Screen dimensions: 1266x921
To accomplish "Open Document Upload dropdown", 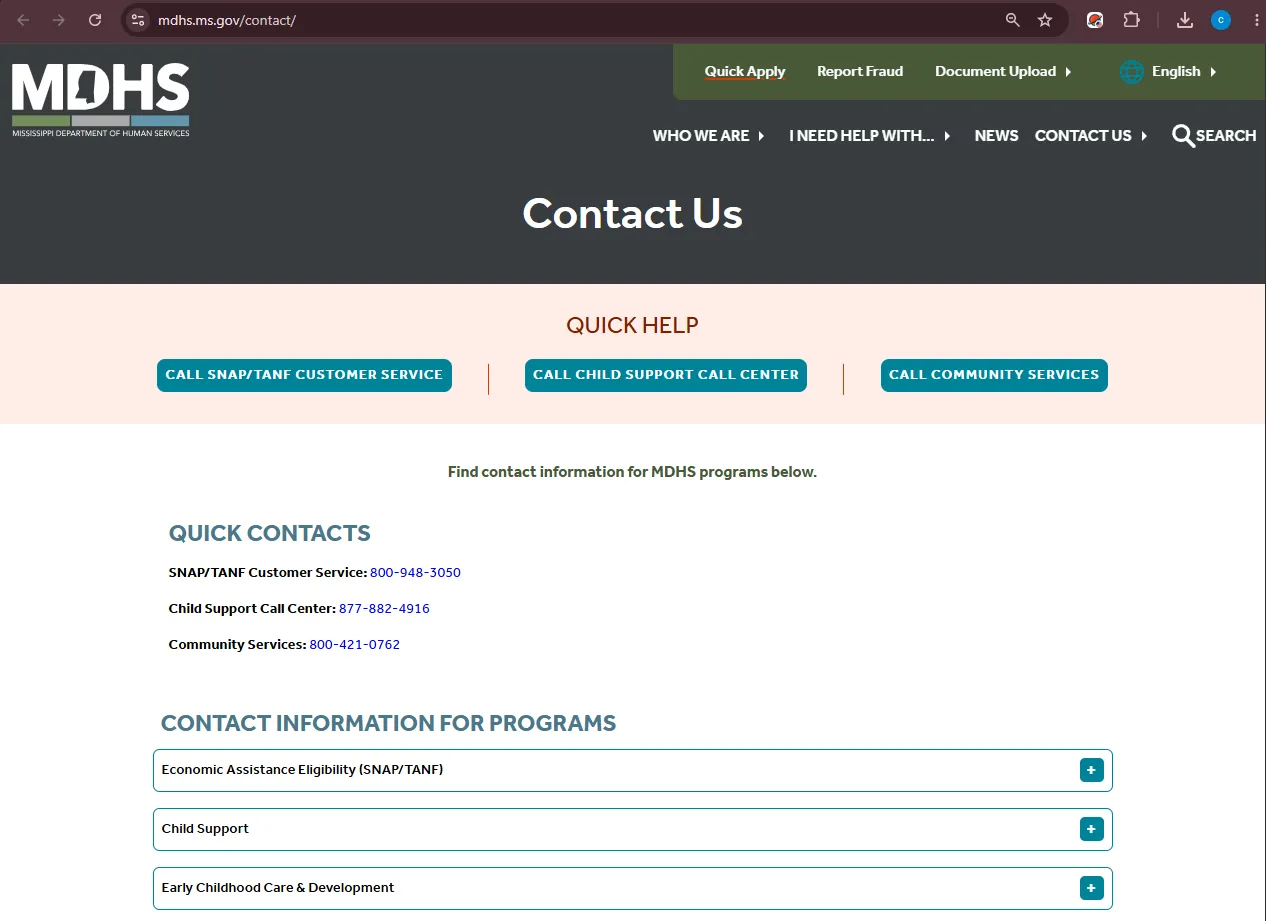I will point(1003,71).
